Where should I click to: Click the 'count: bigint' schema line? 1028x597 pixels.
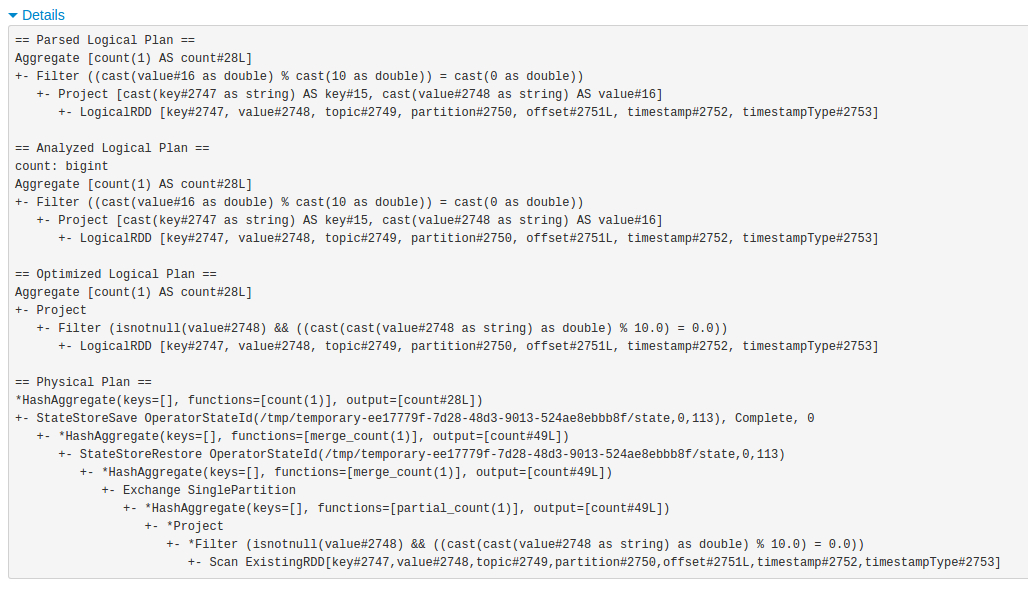tap(62, 166)
